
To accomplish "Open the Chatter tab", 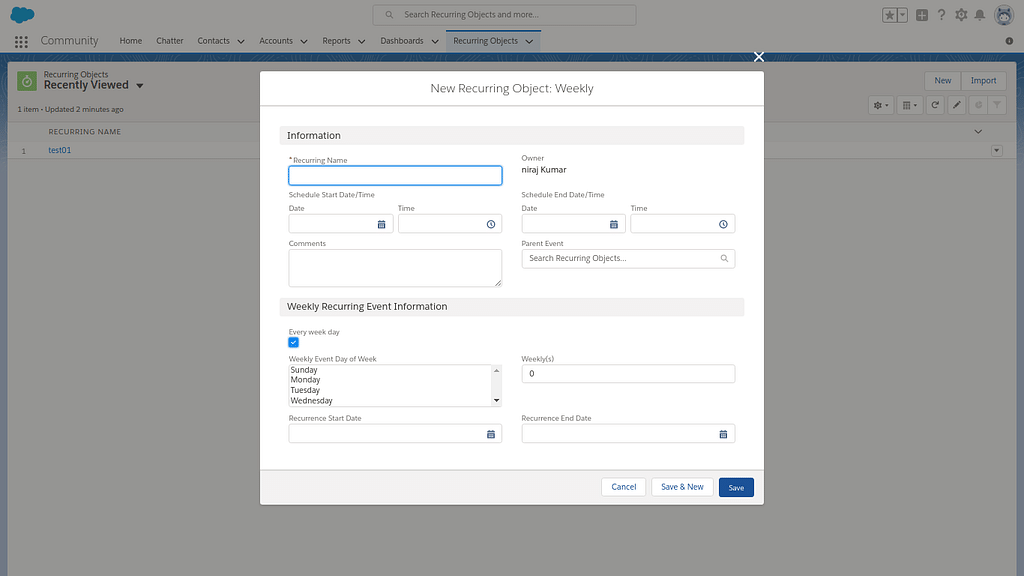I will (x=170, y=41).
